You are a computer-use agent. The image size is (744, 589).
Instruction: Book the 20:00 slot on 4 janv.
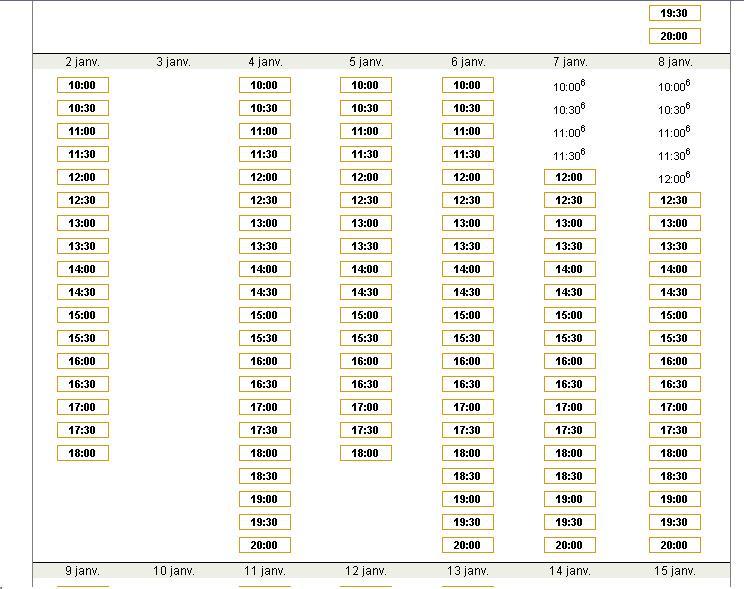[x=265, y=545]
